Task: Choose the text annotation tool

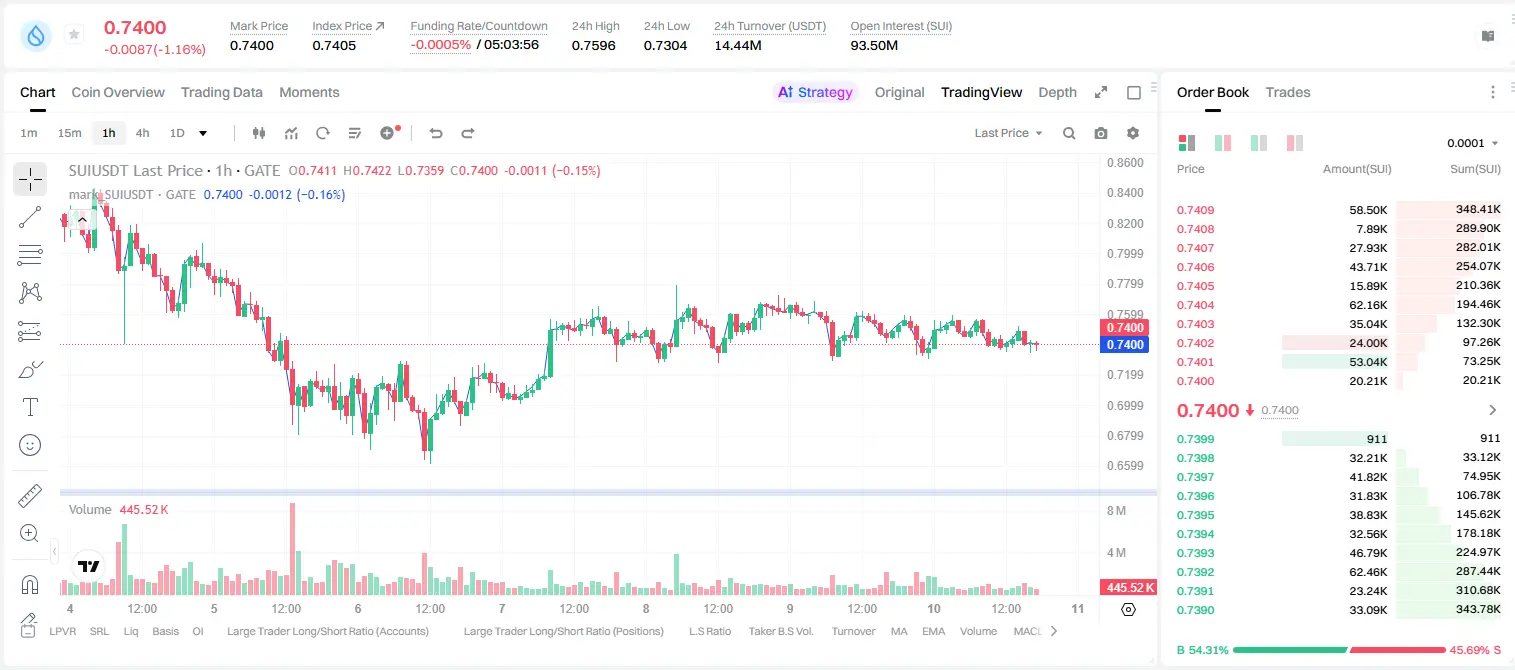Action: [x=30, y=407]
